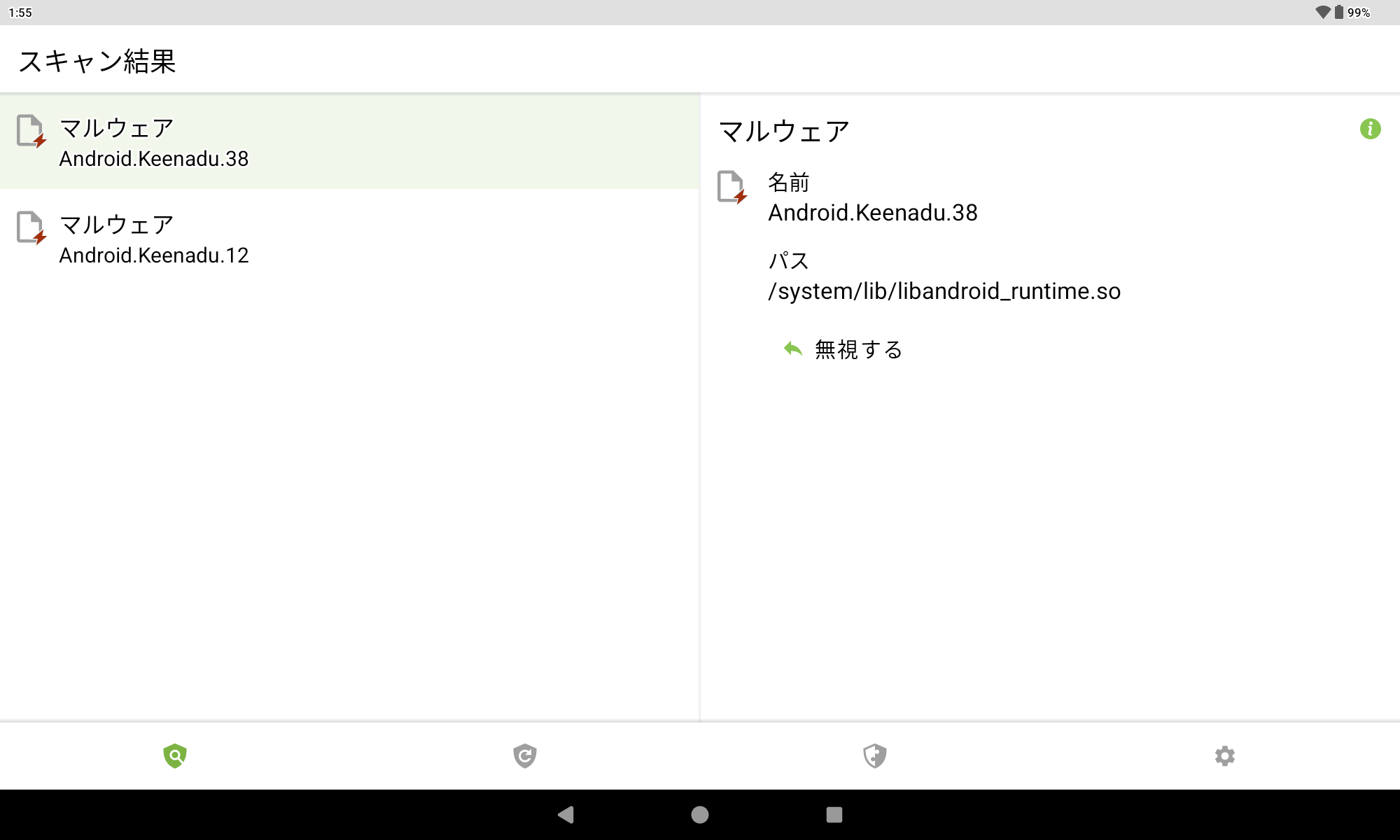Click the スキャン結果 page title

click(97, 61)
